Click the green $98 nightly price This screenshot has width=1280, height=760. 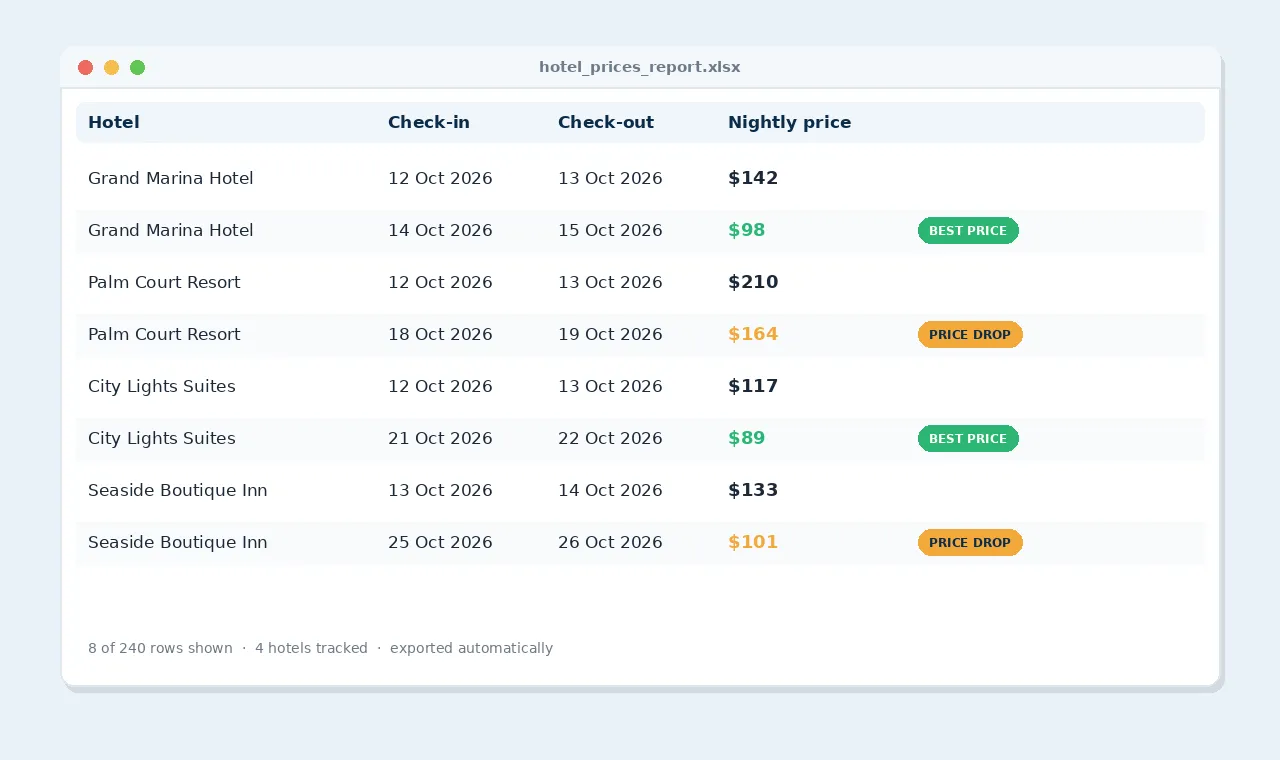point(747,230)
